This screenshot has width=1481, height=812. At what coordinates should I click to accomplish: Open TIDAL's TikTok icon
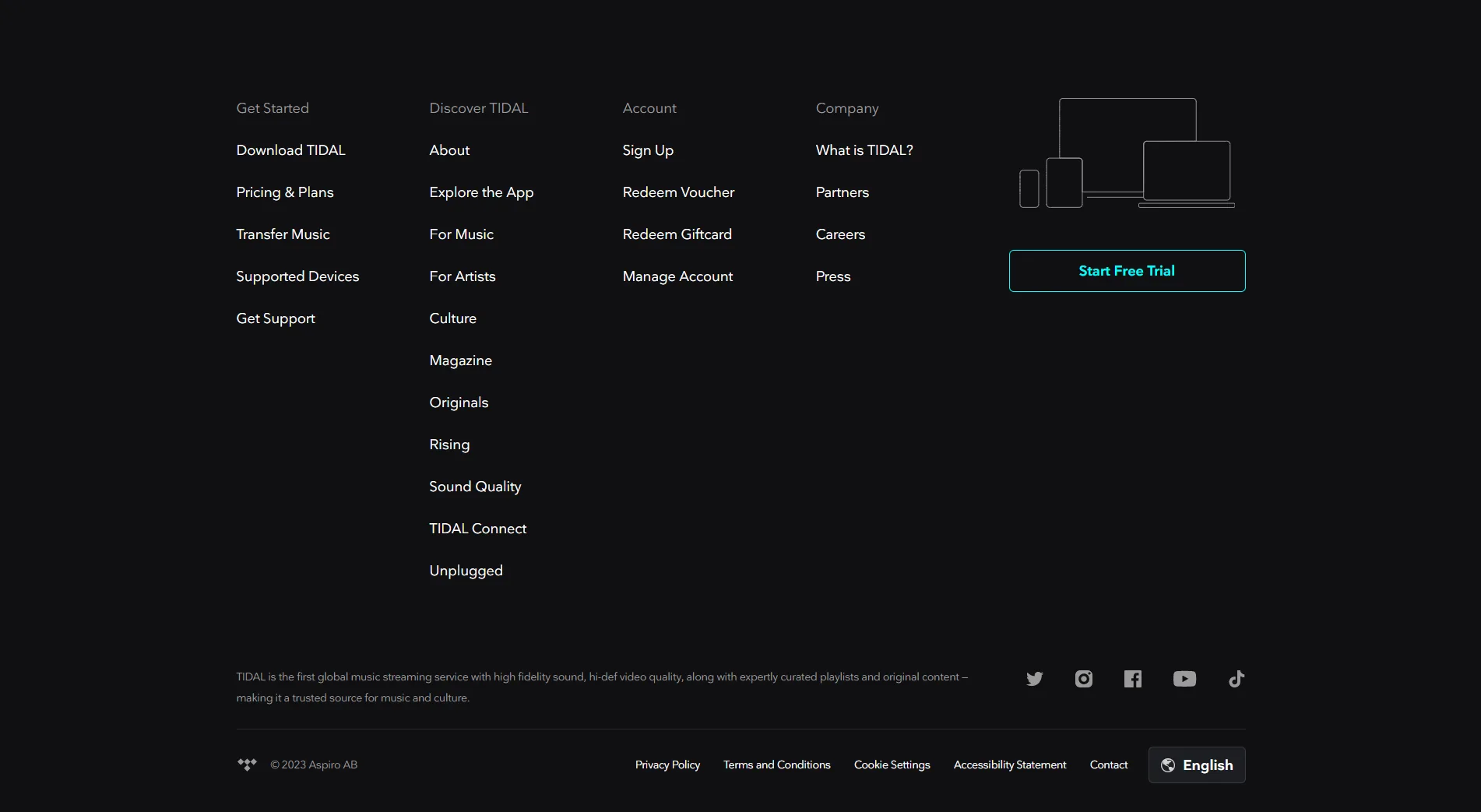1237,679
